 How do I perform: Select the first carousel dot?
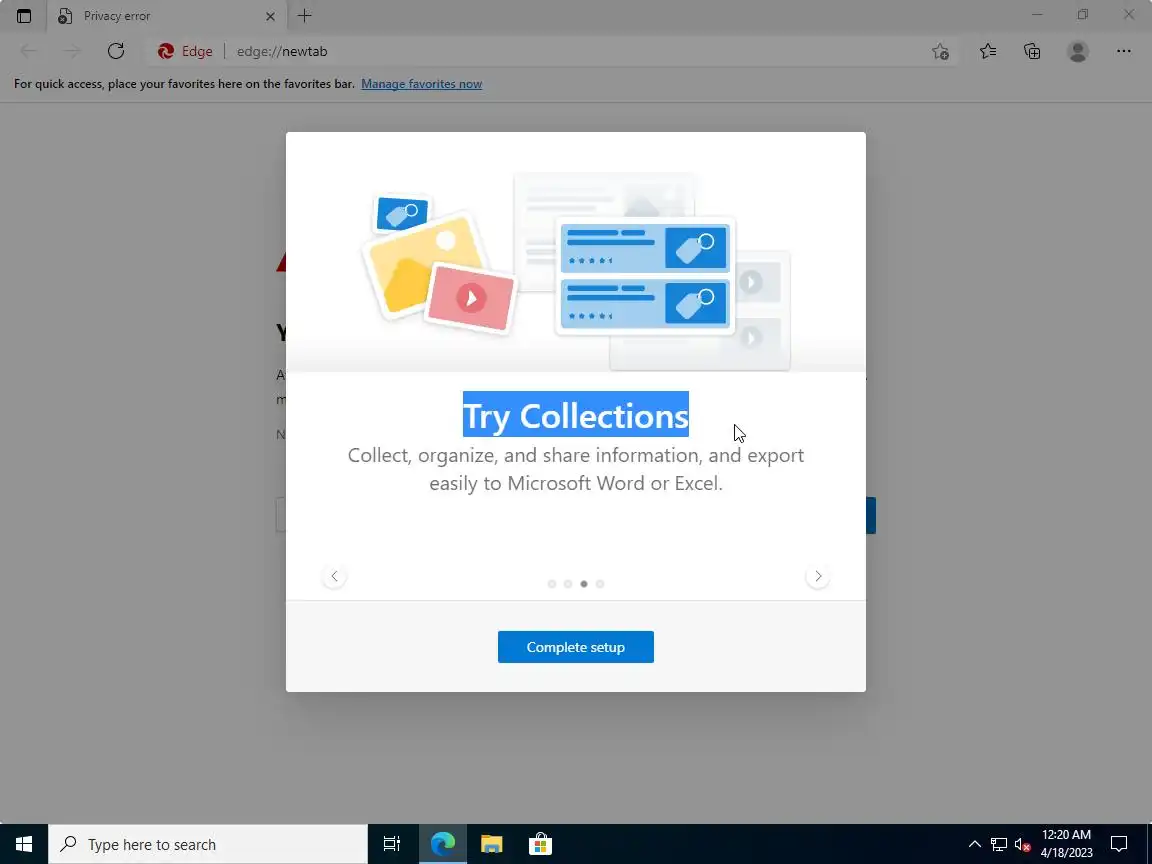pyautogui.click(x=552, y=584)
